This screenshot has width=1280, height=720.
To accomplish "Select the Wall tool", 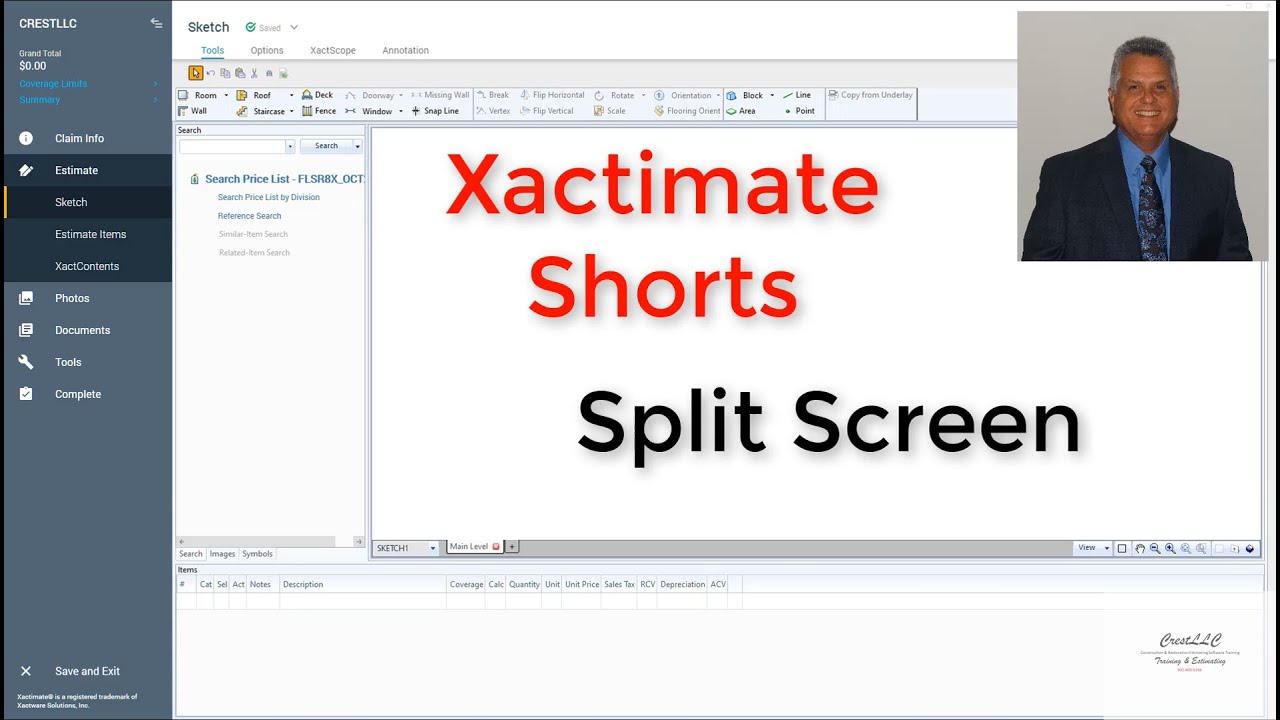I will click(192, 111).
